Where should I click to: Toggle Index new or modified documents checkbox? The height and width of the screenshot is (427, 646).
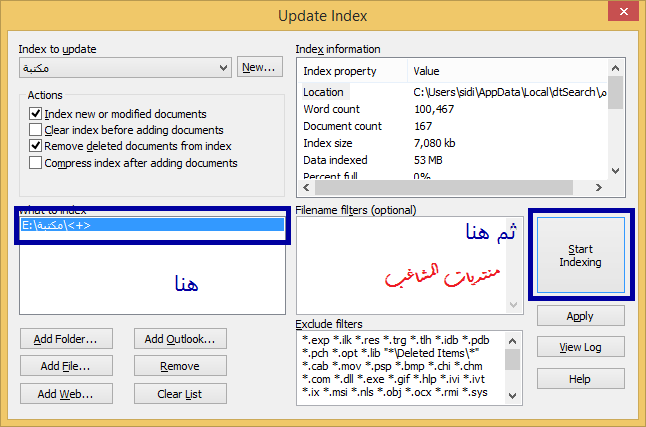click(36, 114)
